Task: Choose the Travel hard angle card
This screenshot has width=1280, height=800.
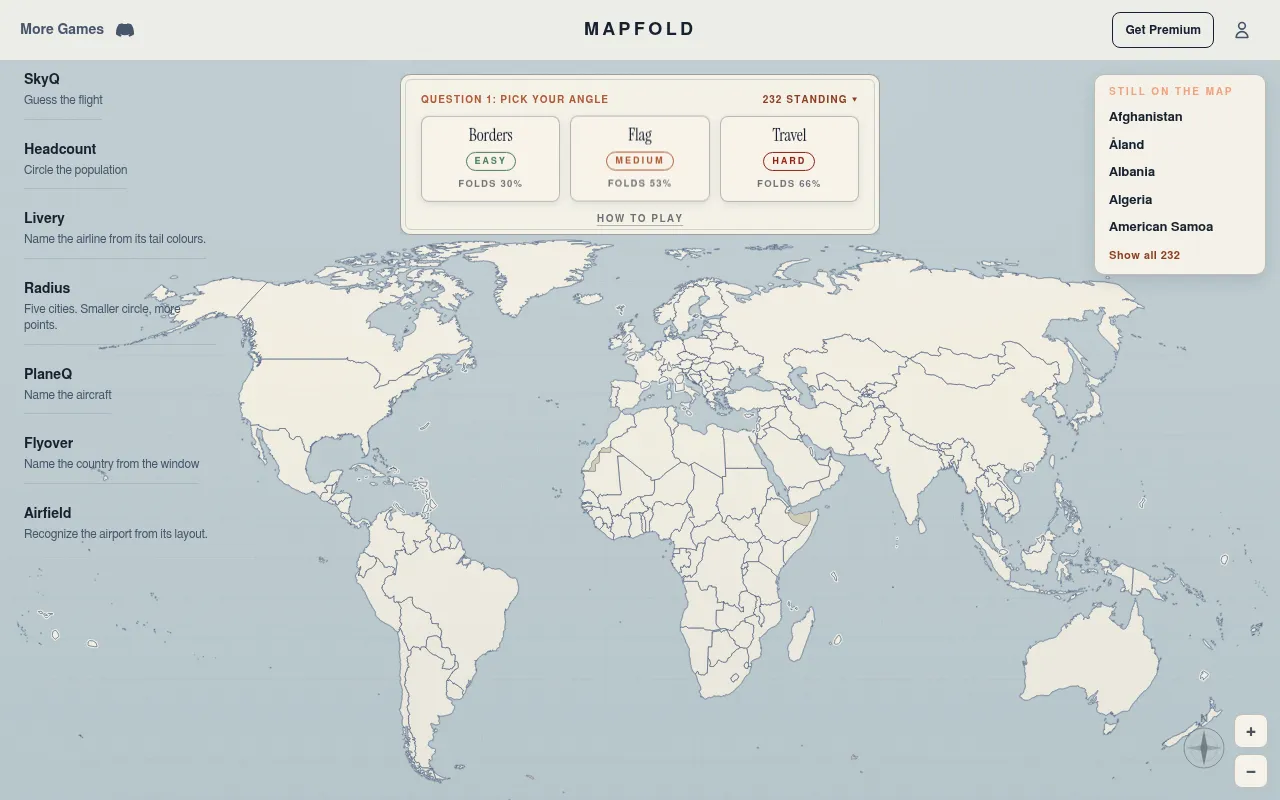Action: (x=789, y=158)
